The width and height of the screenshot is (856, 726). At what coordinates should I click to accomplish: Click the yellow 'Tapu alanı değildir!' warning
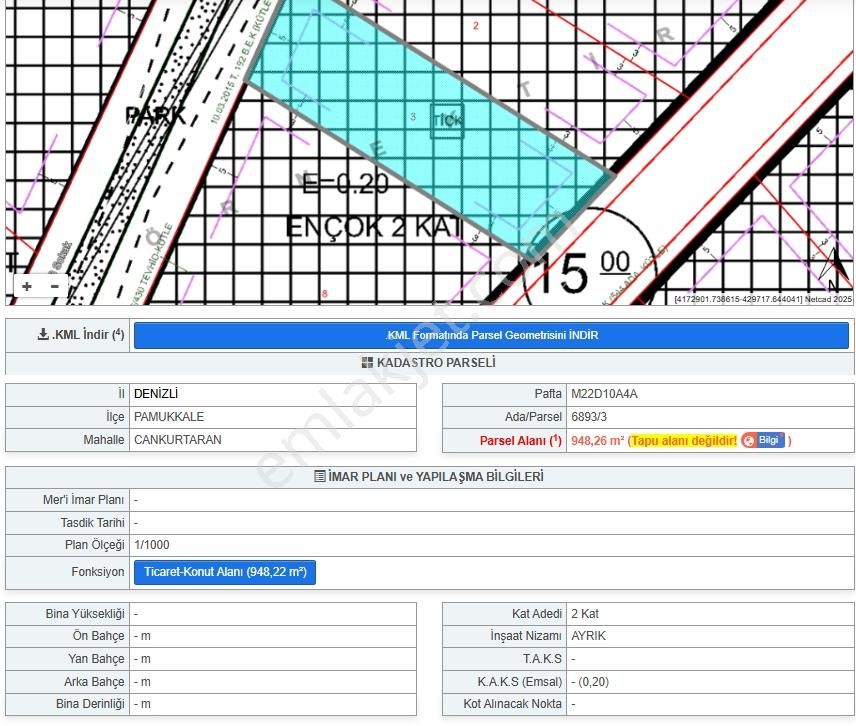tap(684, 440)
